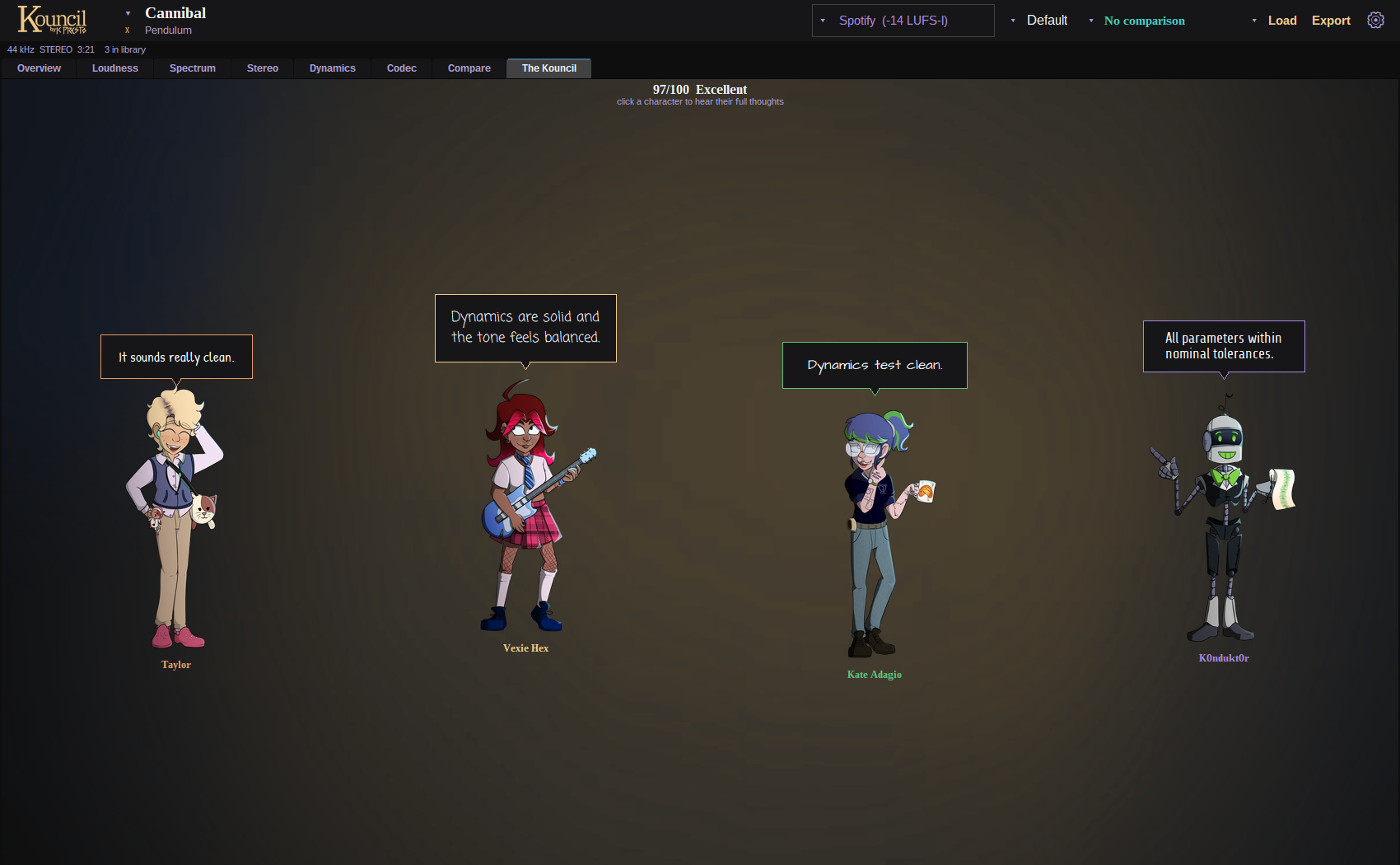Image resolution: width=1400 pixels, height=865 pixels.
Task: Click the Export button
Action: (x=1331, y=21)
